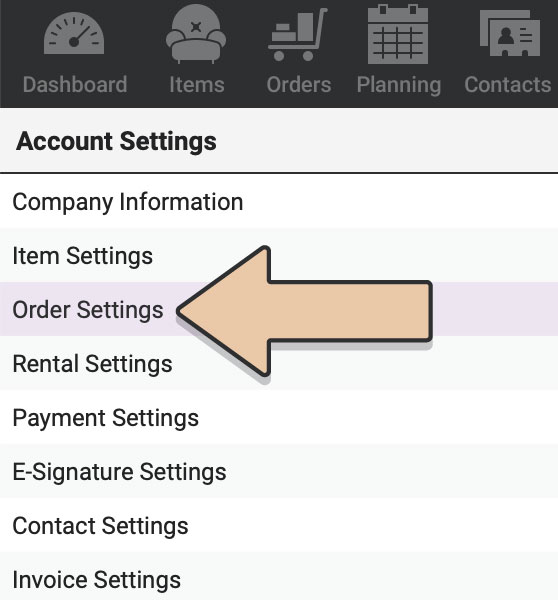Open Rental Settings
Image resolution: width=558 pixels, height=600 pixels.
tap(279, 363)
